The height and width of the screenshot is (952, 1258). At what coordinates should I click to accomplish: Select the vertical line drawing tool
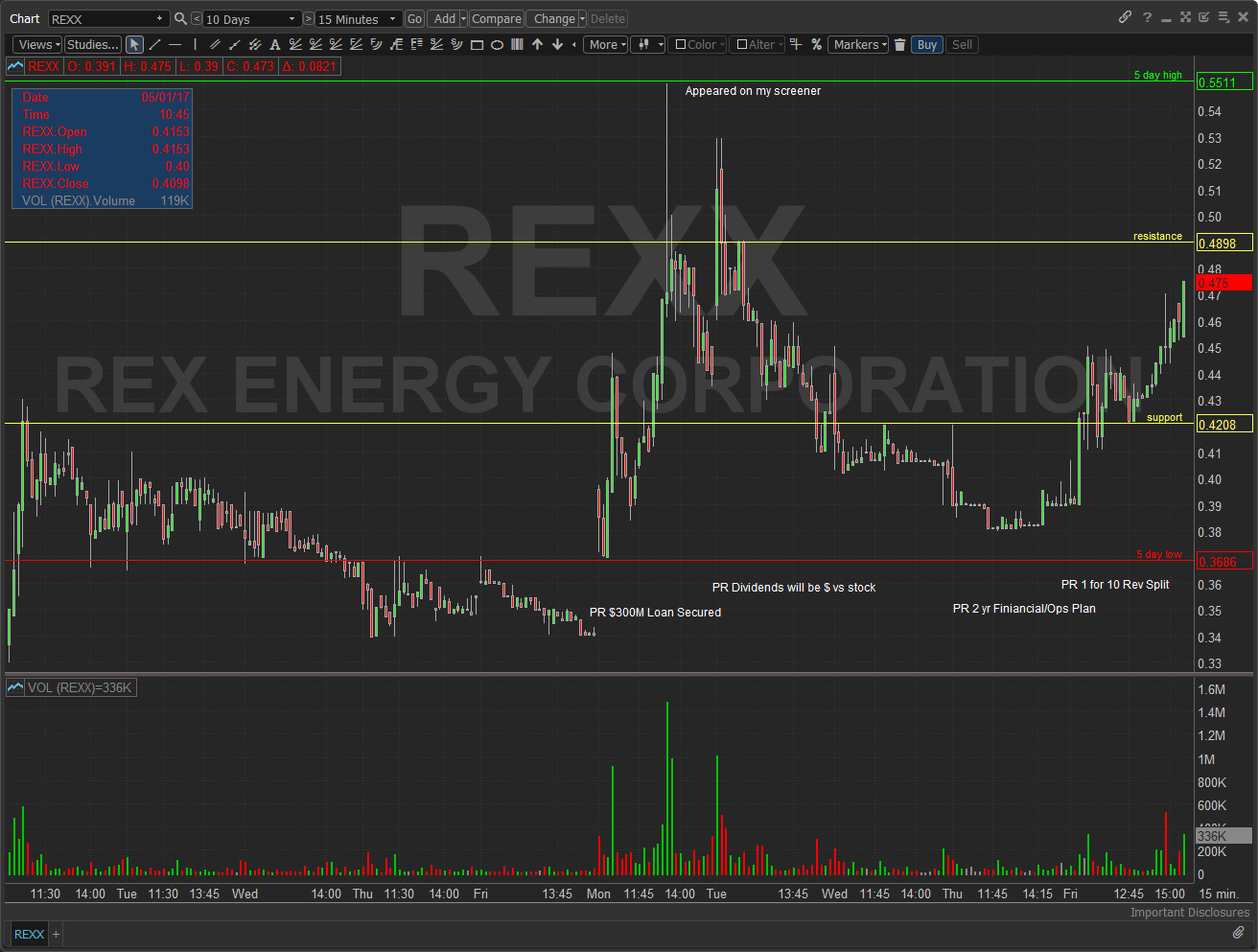point(195,44)
